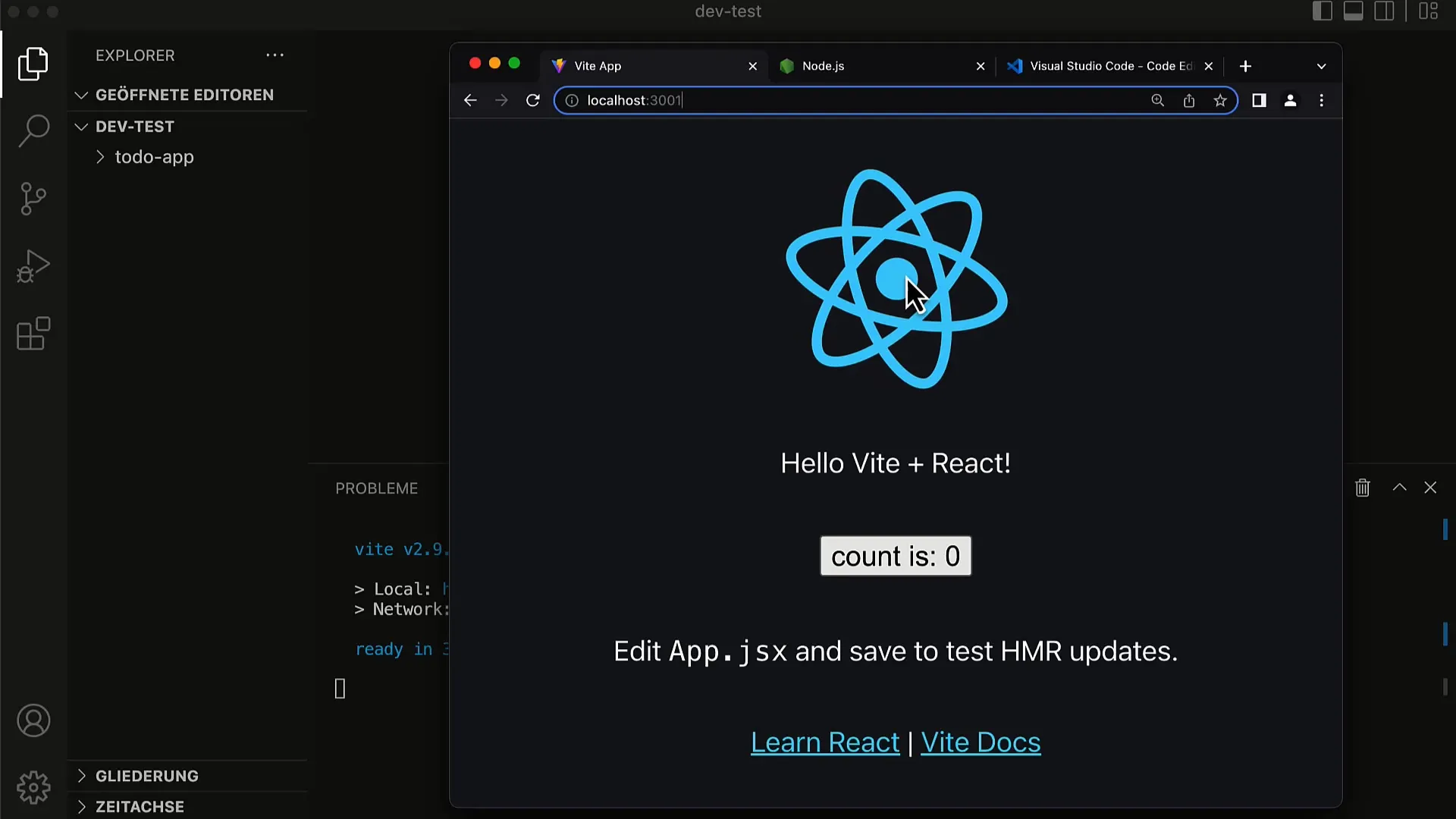The width and height of the screenshot is (1456, 819).
Task: Open the tab search dropdown arrow
Action: pyautogui.click(x=1322, y=66)
